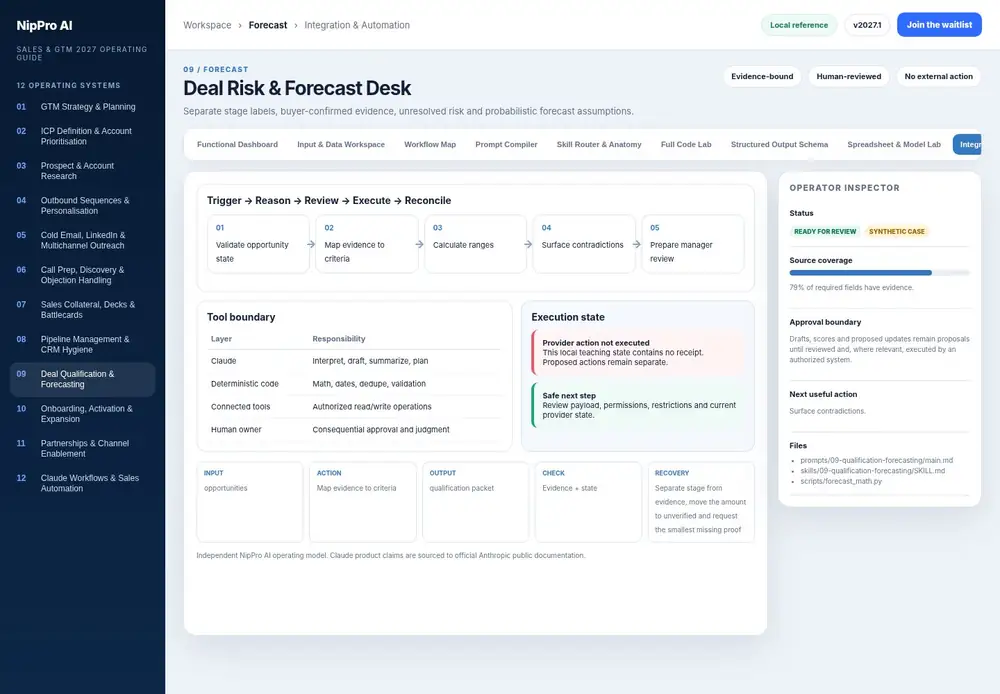Go to Workspace breadcrumb

[x=207, y=25]
